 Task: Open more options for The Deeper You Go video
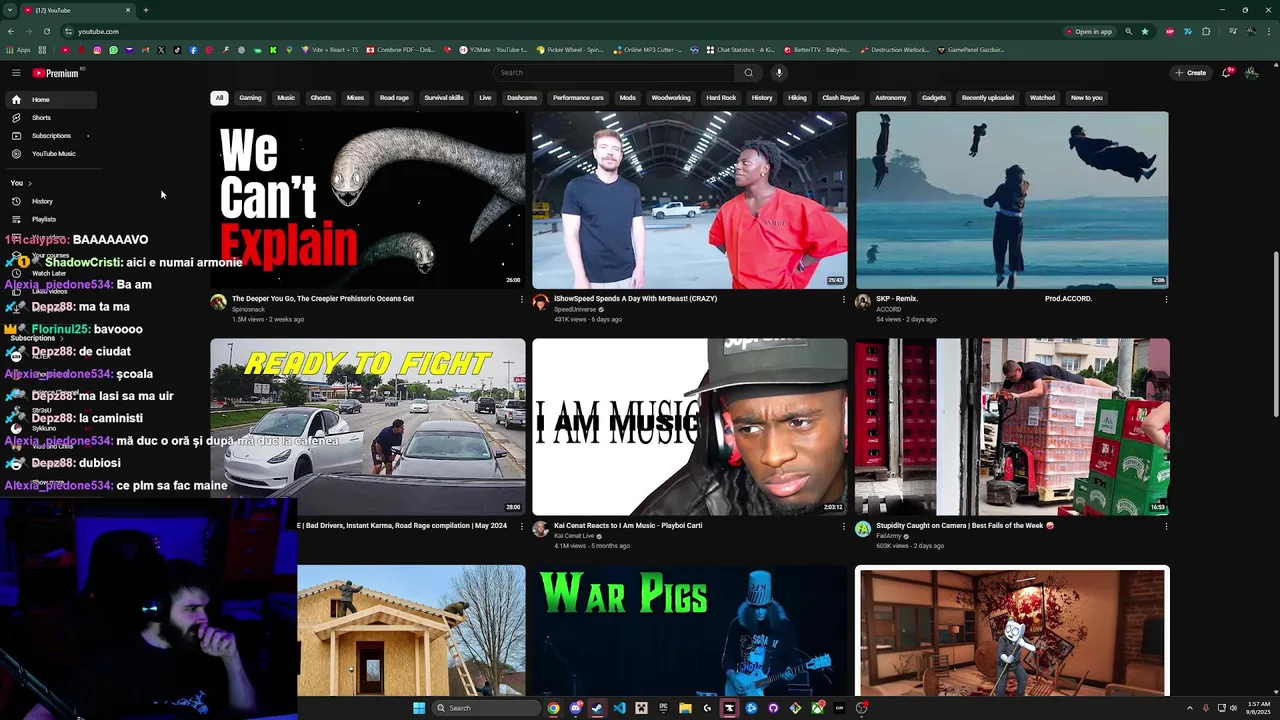point(521,299)
